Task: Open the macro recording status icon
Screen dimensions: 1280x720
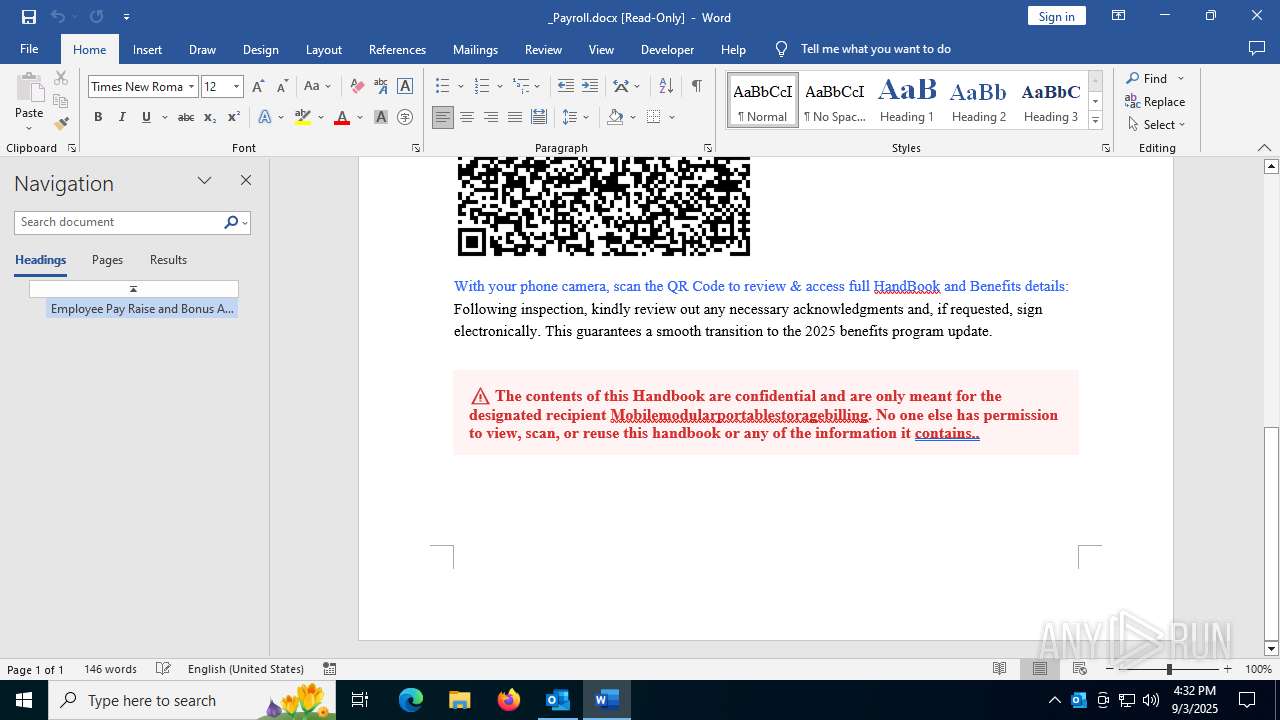Action: 329,669
